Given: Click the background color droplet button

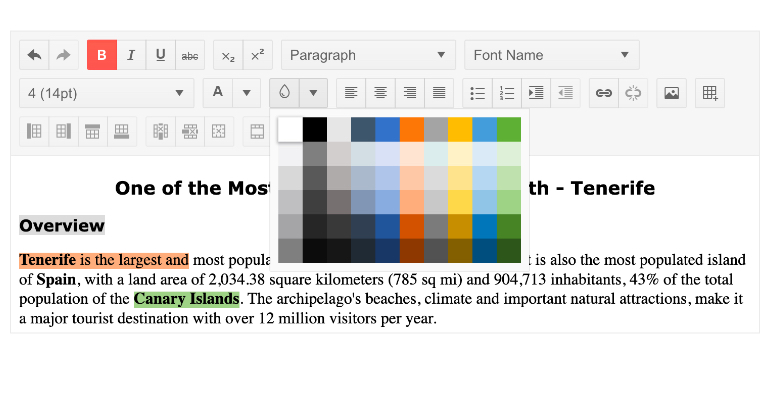Looking at the screenshot, I should (x=284, y=93).
